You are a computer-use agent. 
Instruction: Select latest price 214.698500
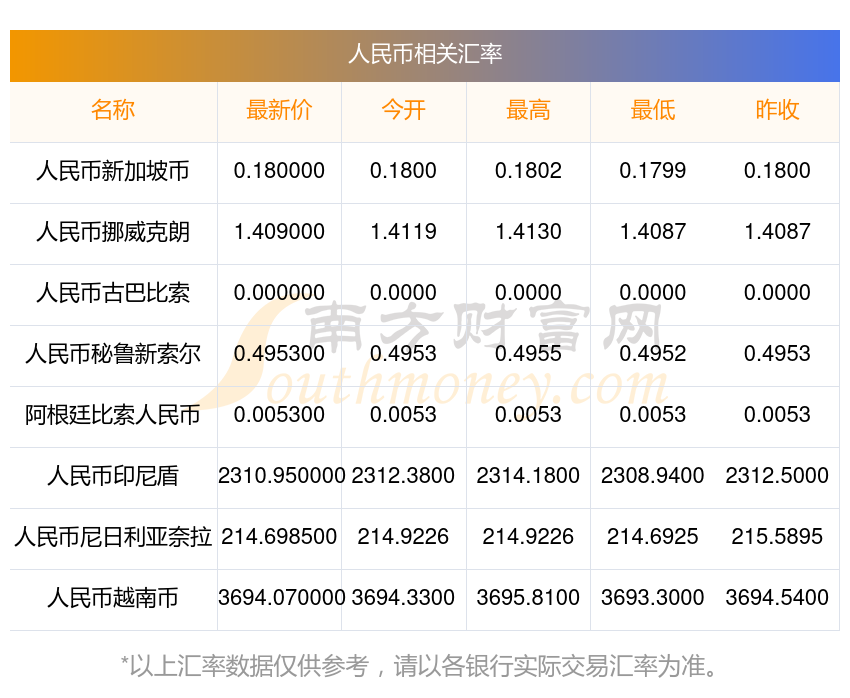(279, 537)
